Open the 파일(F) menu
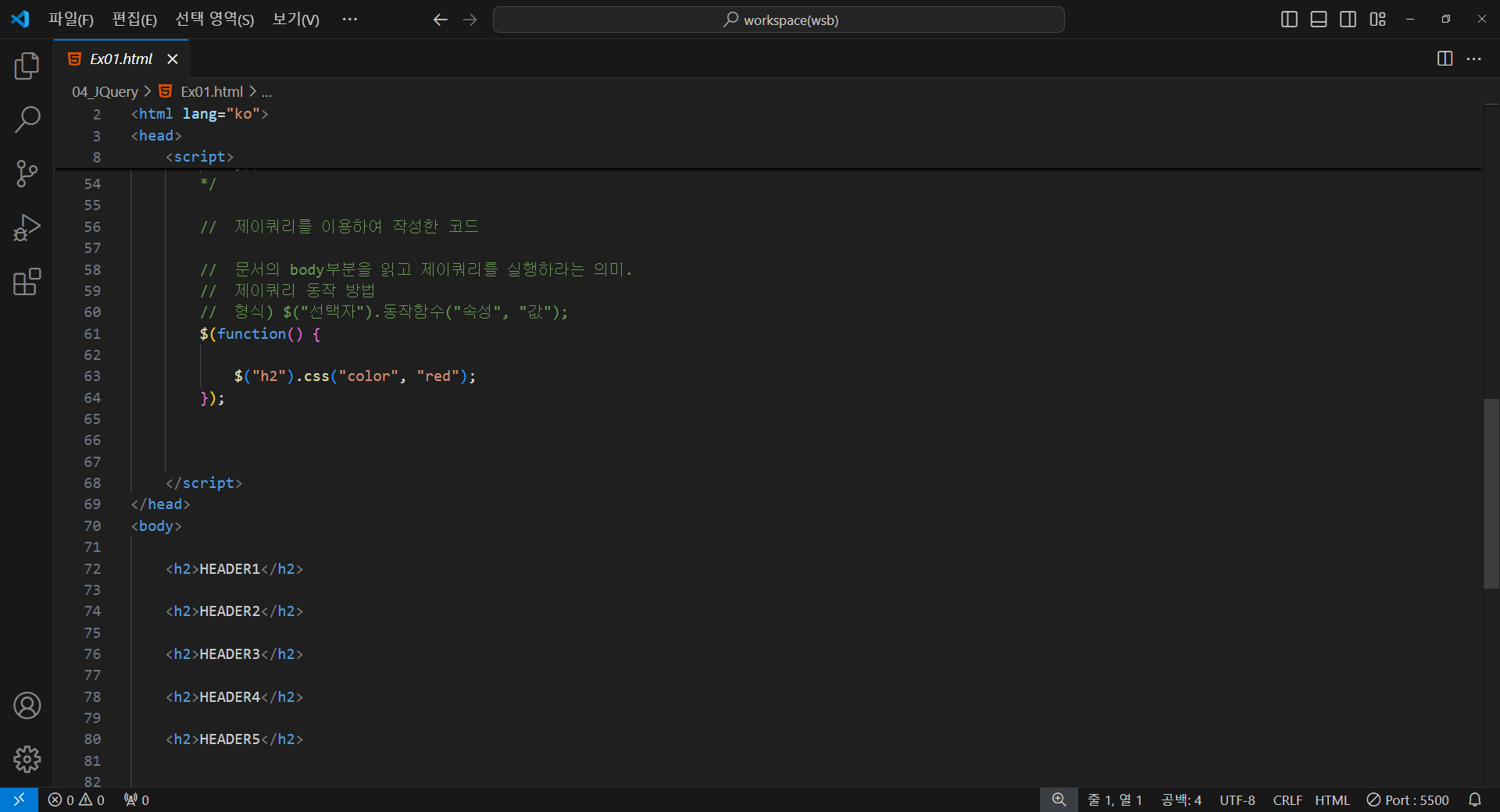 pyautogui.click(x=71, y=20)
